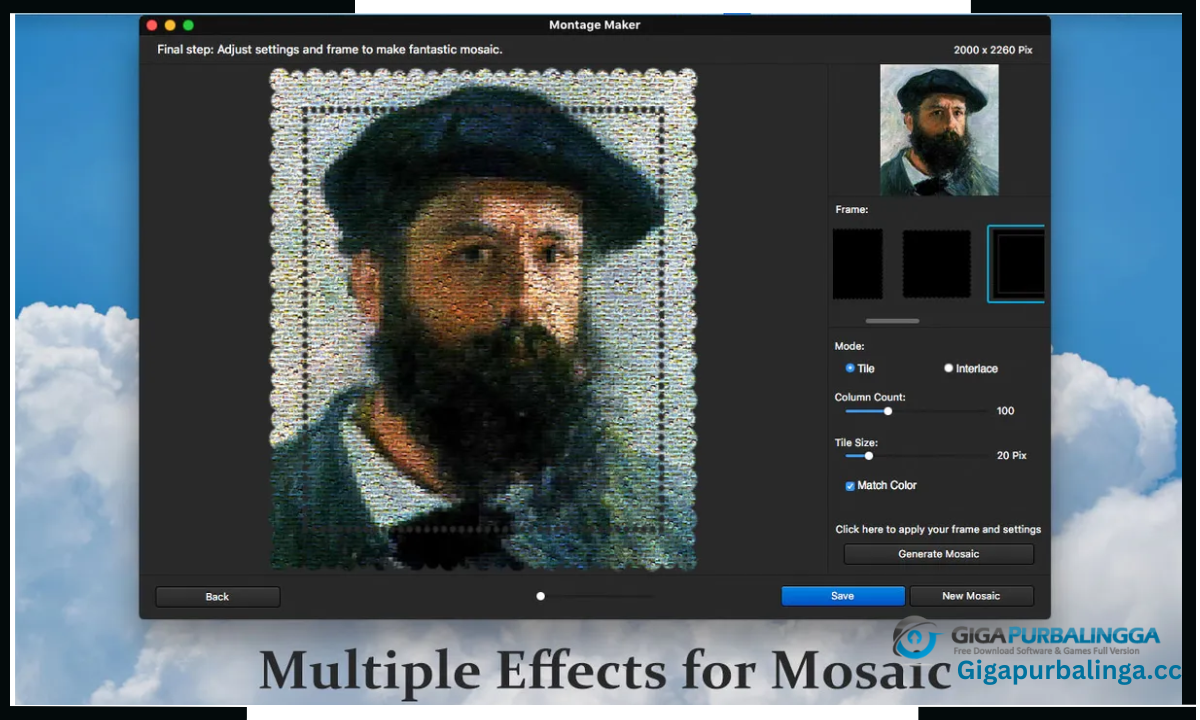The height and width of the screenshot is (720, 1200).
Task: Click the 'Column Count:' label
Action: [x=870, y=397]
